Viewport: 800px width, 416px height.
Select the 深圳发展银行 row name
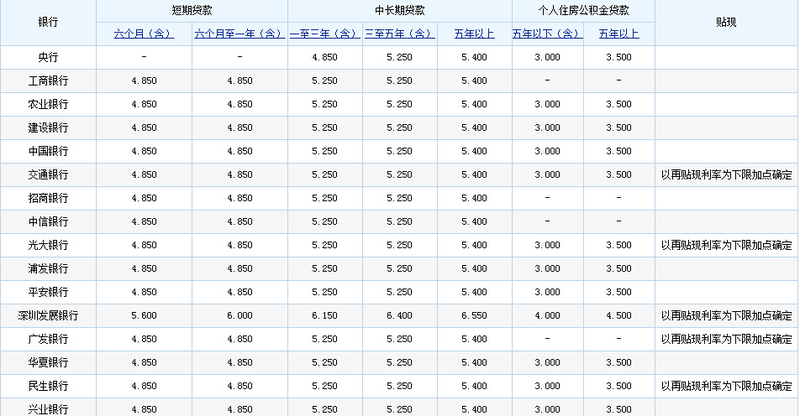point(48,315)
